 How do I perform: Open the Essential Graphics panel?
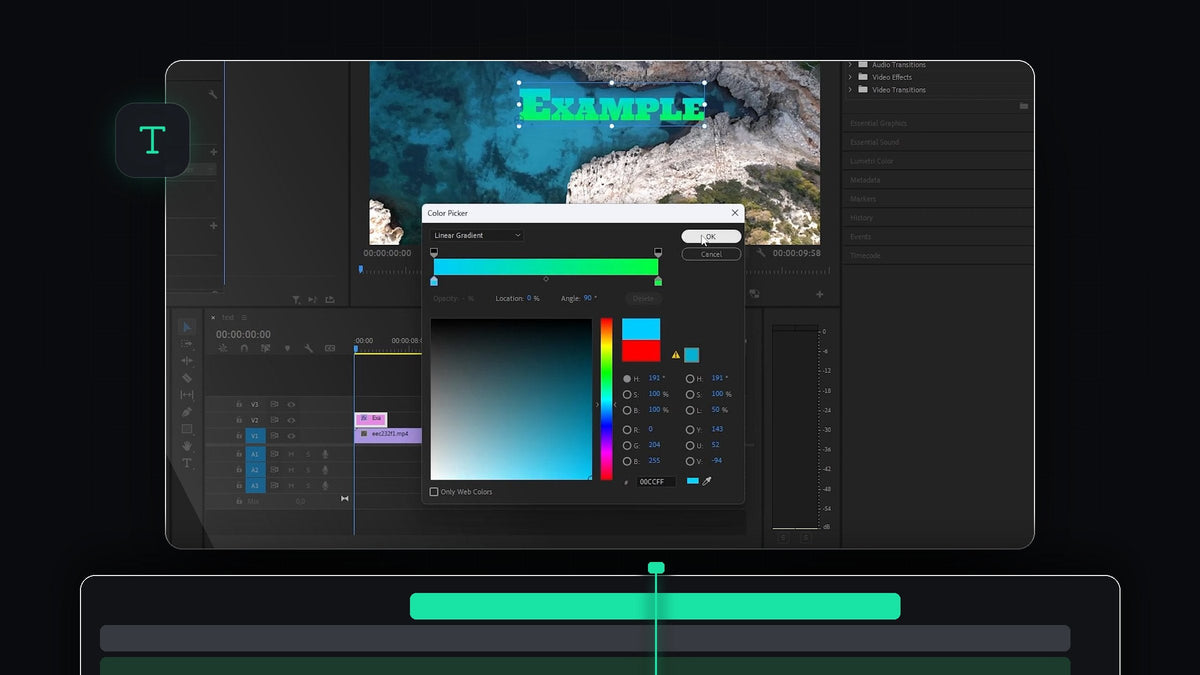pyautogui.click(x=879, y=123)
